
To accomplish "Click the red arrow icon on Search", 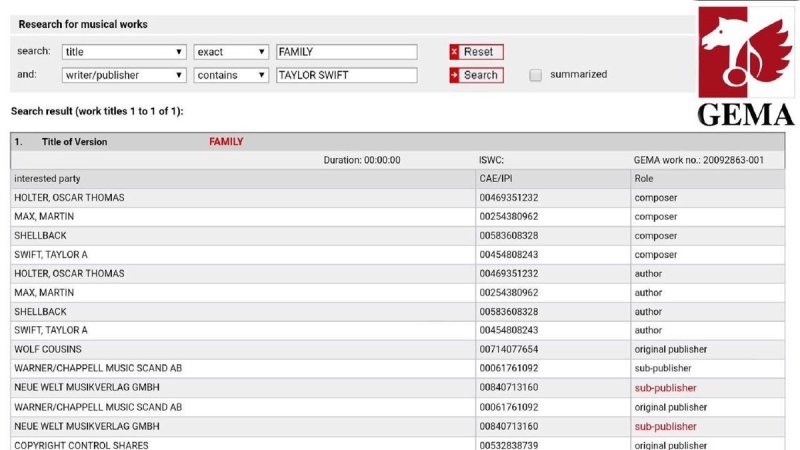I will [455, 75].
